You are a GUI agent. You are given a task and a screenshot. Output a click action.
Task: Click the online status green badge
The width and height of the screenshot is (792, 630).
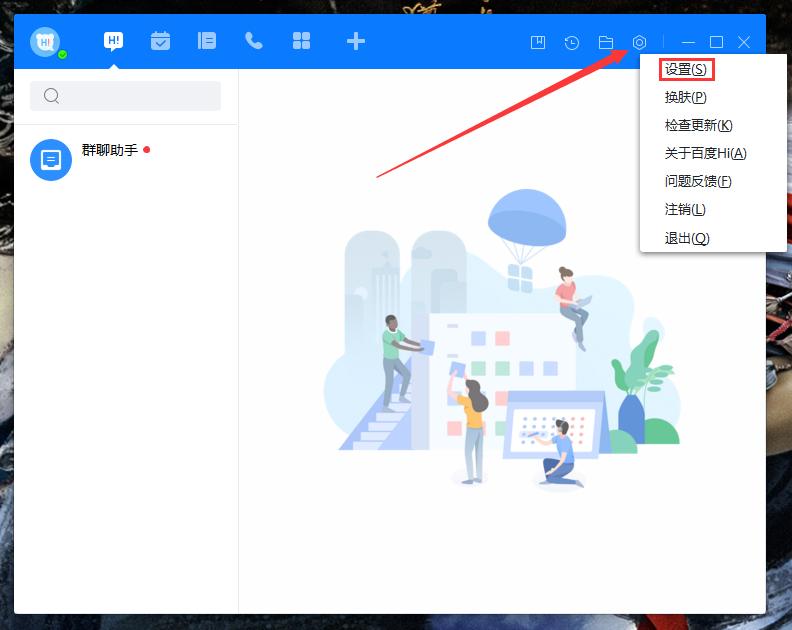coord(63,54)
